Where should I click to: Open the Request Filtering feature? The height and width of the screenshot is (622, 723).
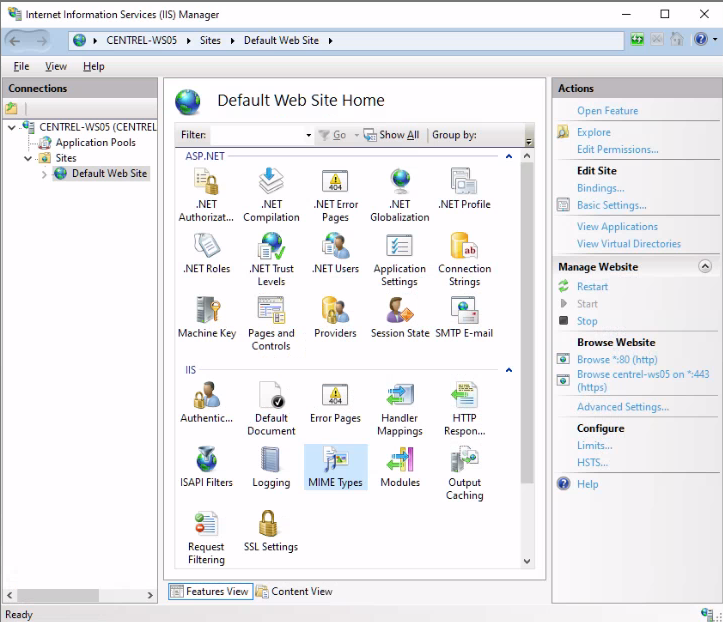[x=206, y=535]
